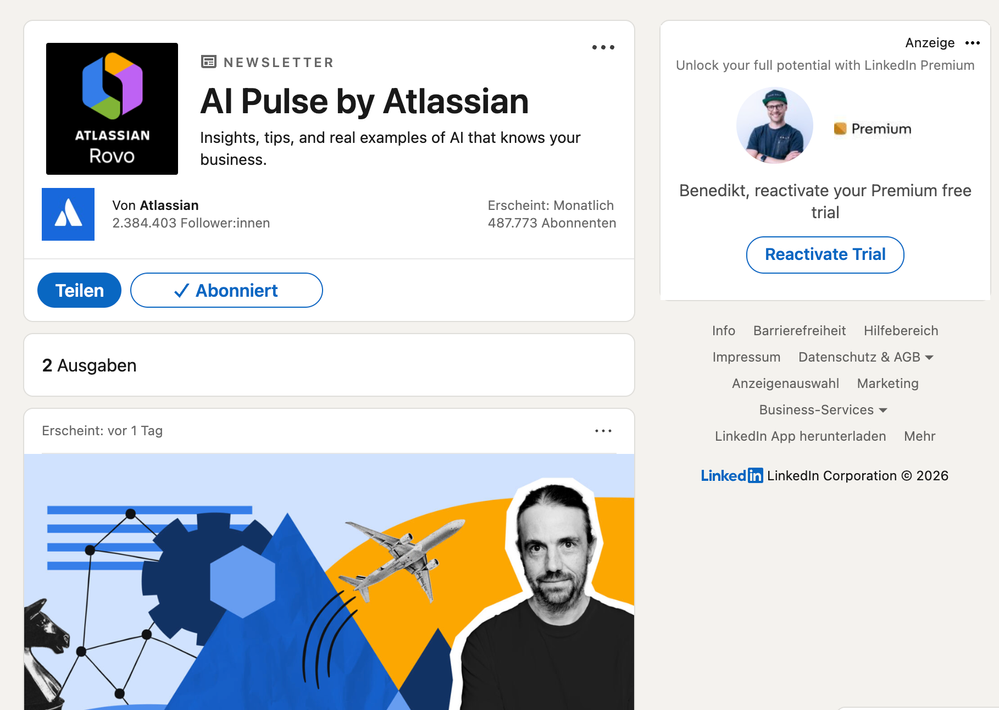Open the Barrierefreiheit footer link
Viewport: 999px width, 710px height.
(x=799, y=331)
